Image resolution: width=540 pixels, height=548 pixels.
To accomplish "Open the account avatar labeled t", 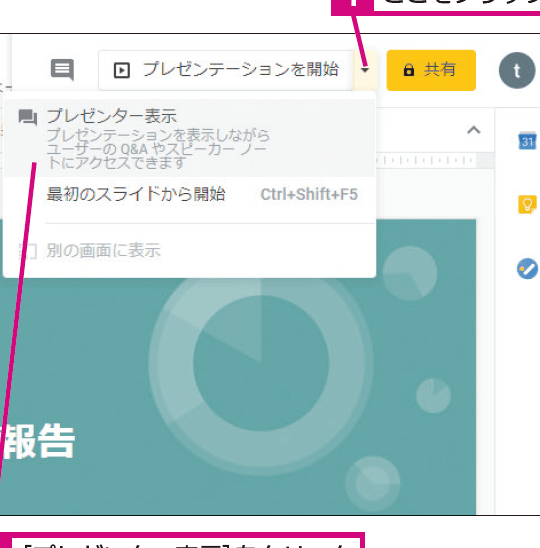I will (517, 70).
